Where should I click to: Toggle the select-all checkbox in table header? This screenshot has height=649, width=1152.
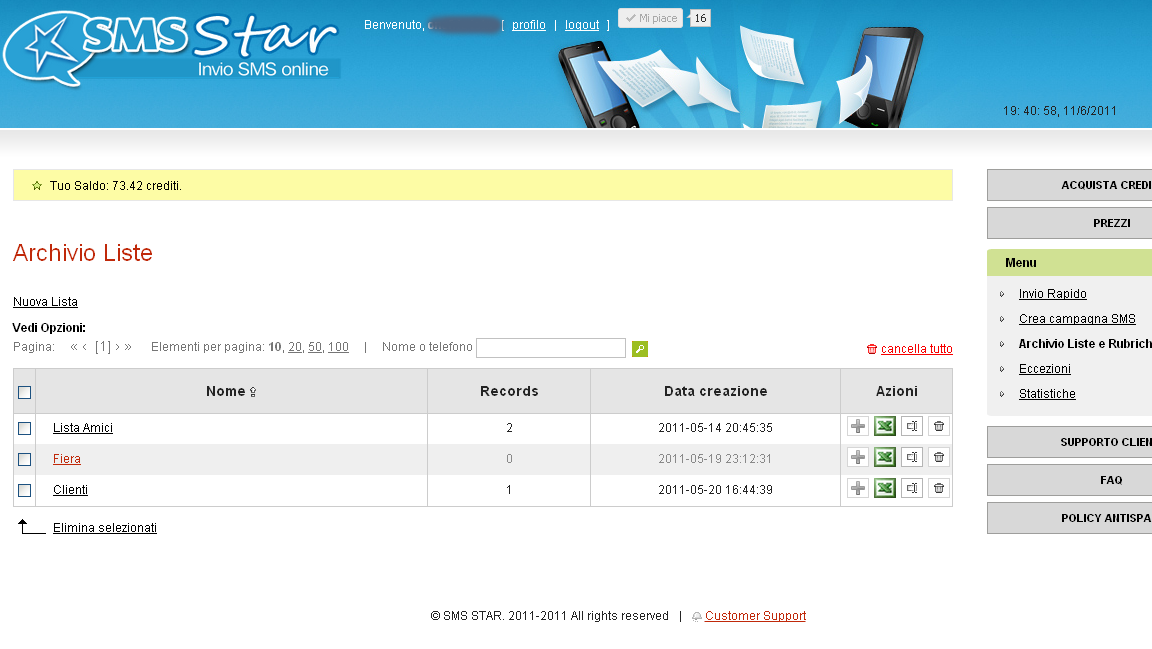click(25, 392)
